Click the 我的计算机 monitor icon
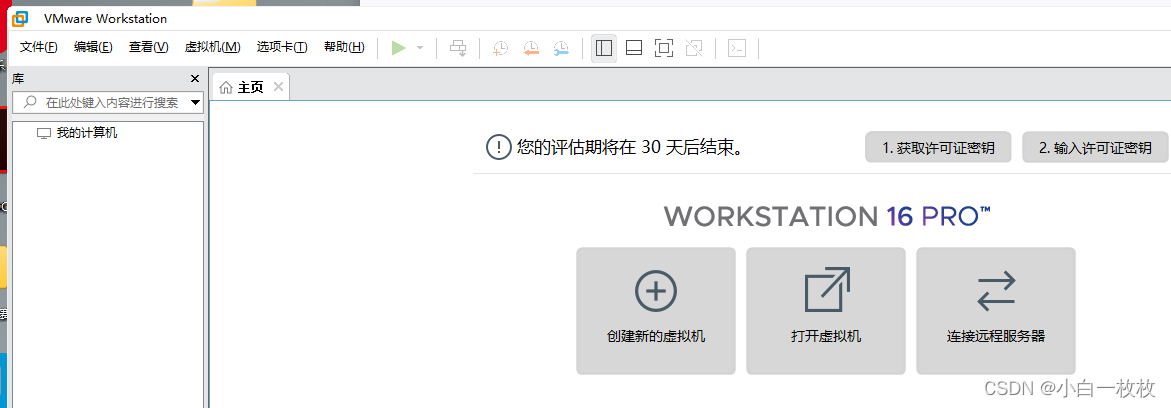1171x408 pixels. pos(45,134)
